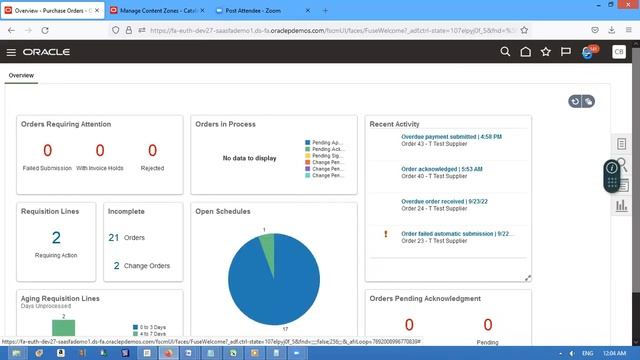Screen dimensions: 640x360
Task: Open the side panel list icon
Action: point(624,186)
